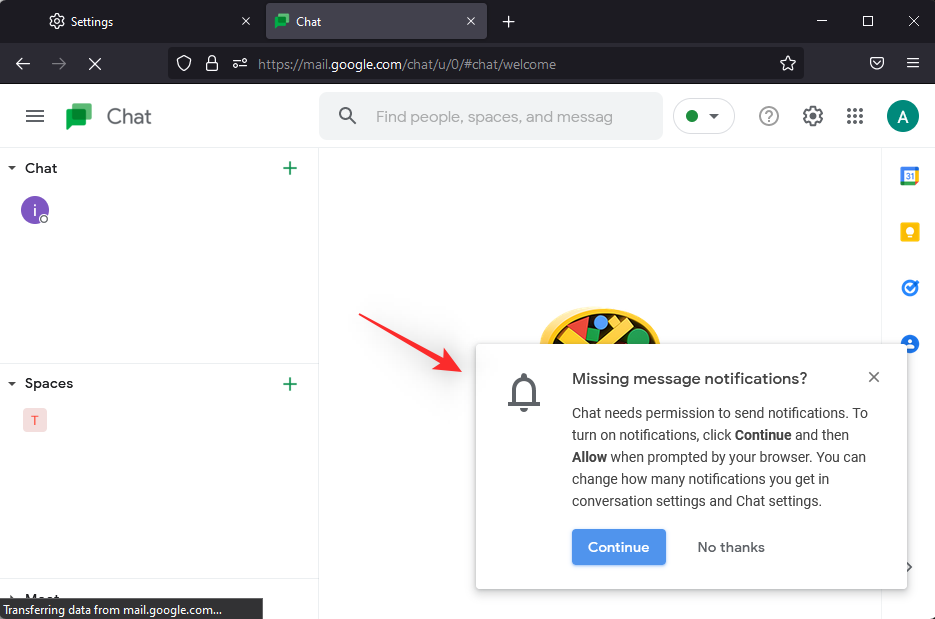935x619 pixels.
Task: Click the help question mark icon
Action: coord(768,116)
